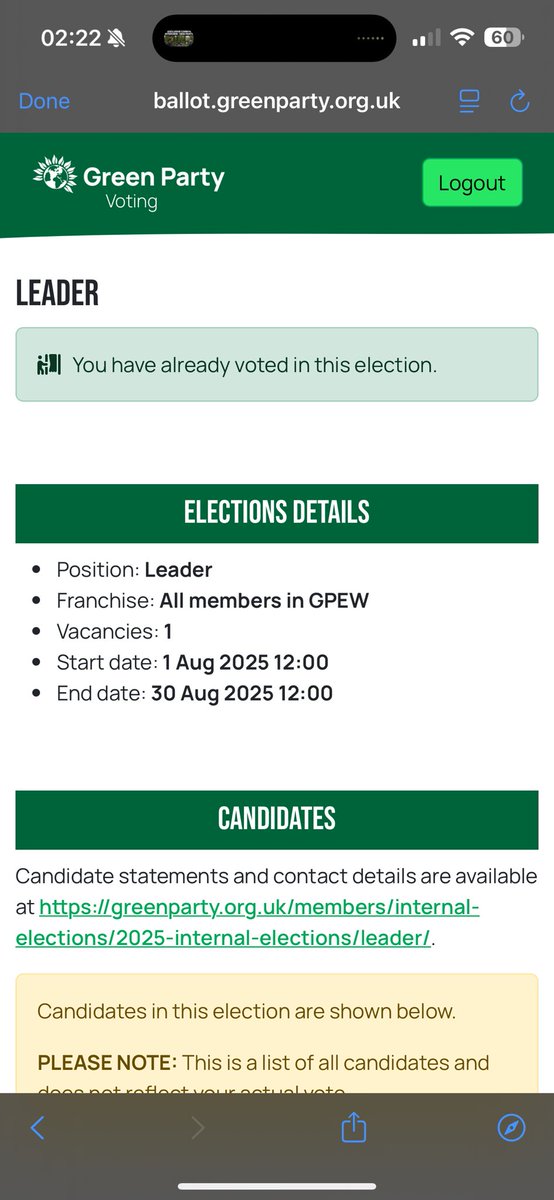Tap the forward navigation chevron

click(x=197, y=1128)
